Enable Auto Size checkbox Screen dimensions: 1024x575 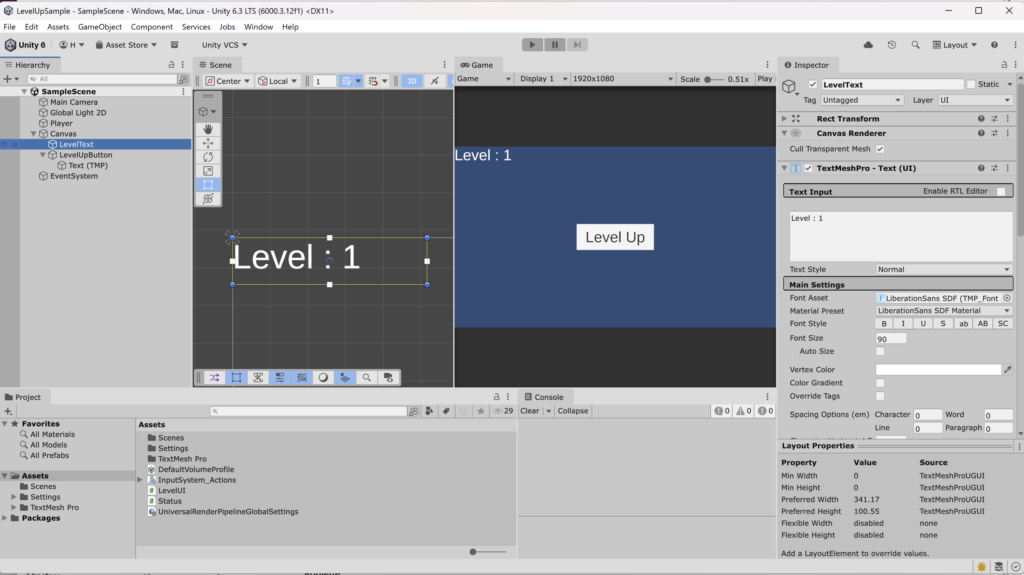click(x=880, y=352)
